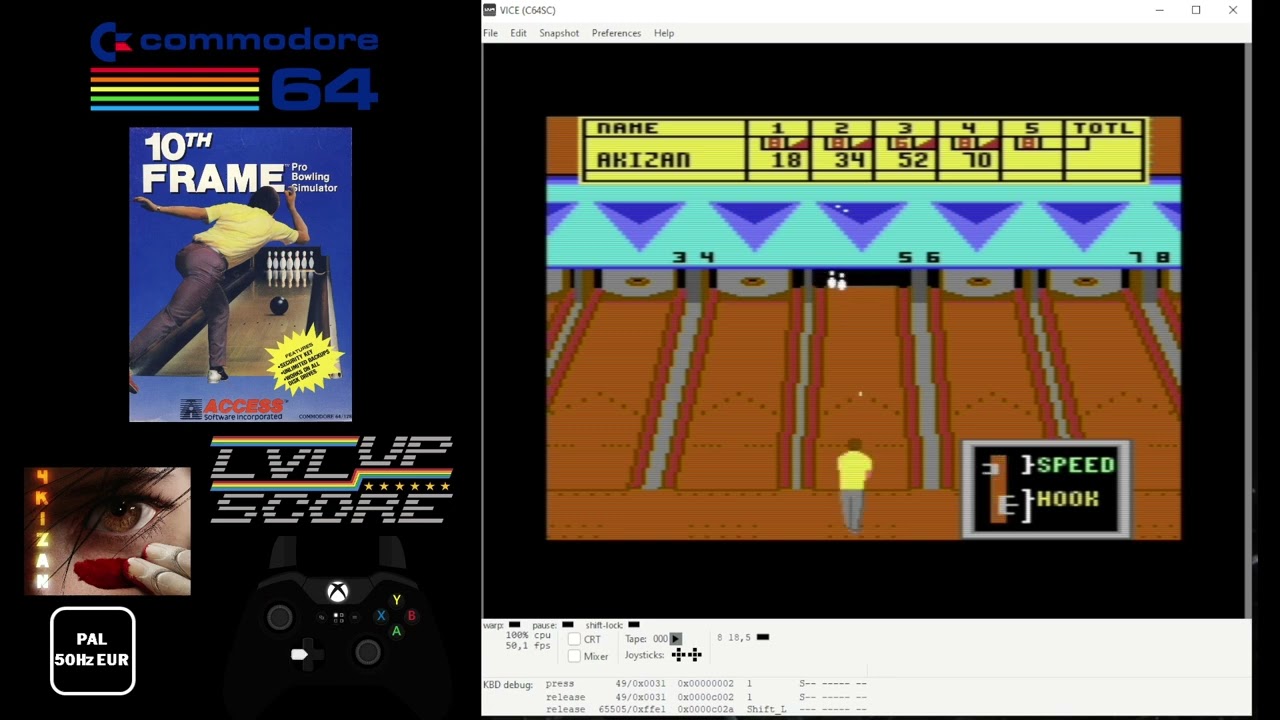Click the 50,1 fps status text
This screenshot has height=720, width=1280.
[x=528, y=646]
